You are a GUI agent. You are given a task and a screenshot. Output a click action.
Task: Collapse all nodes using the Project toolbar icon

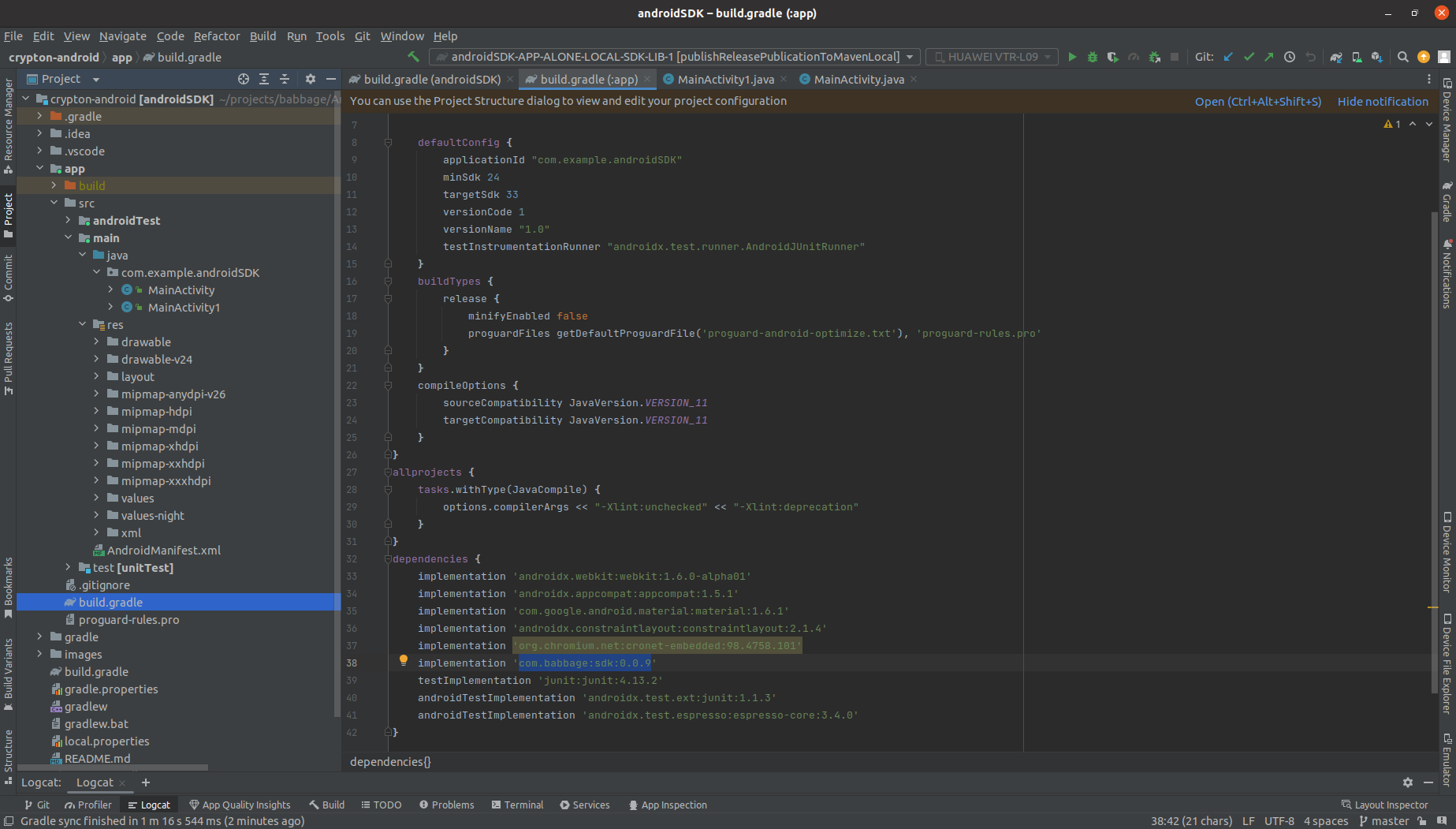click(284, 79)
